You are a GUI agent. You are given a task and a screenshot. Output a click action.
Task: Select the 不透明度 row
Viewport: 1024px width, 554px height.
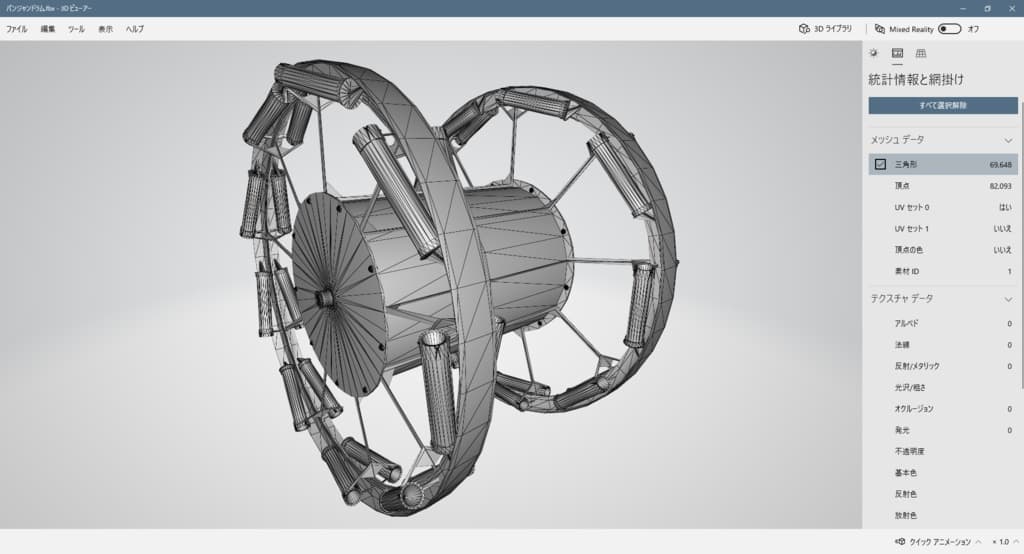click(943, 451)
